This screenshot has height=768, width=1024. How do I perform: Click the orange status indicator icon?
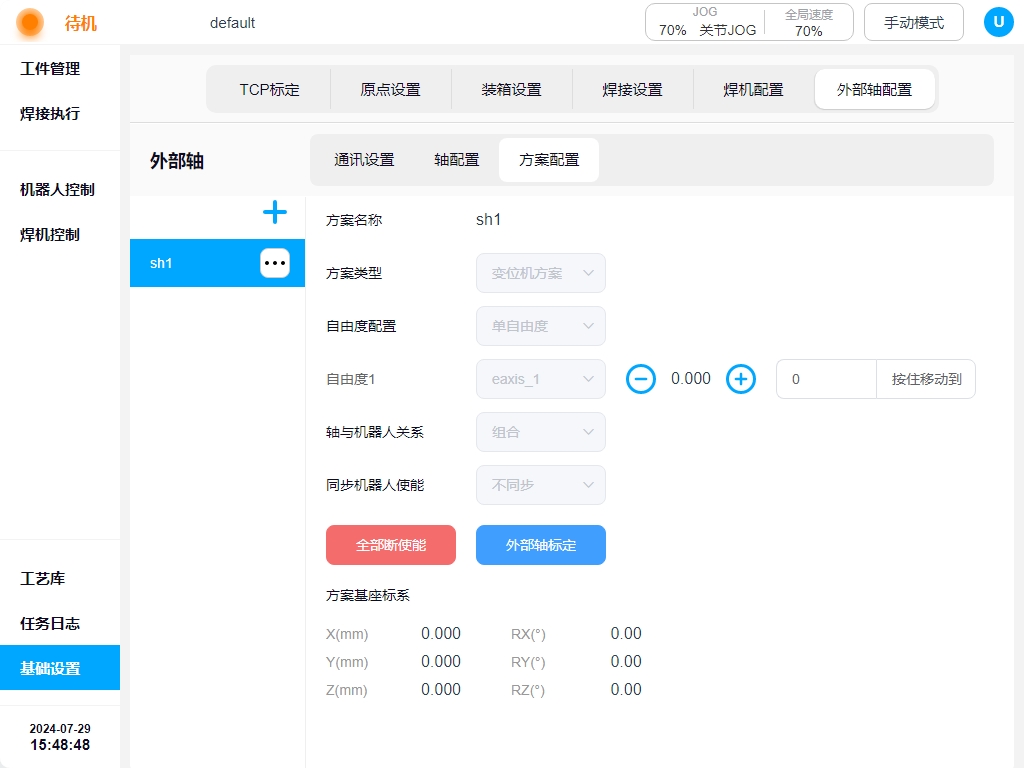click(30, 22)
